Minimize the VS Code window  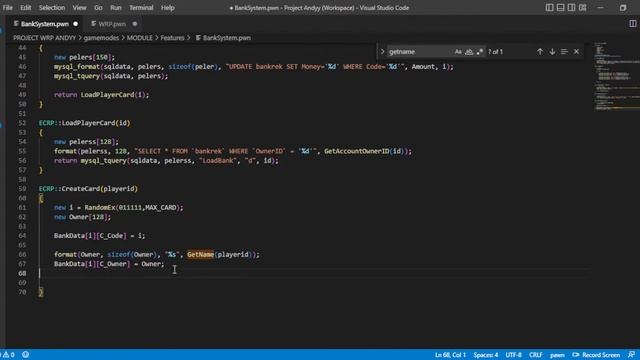coord(600,7)
